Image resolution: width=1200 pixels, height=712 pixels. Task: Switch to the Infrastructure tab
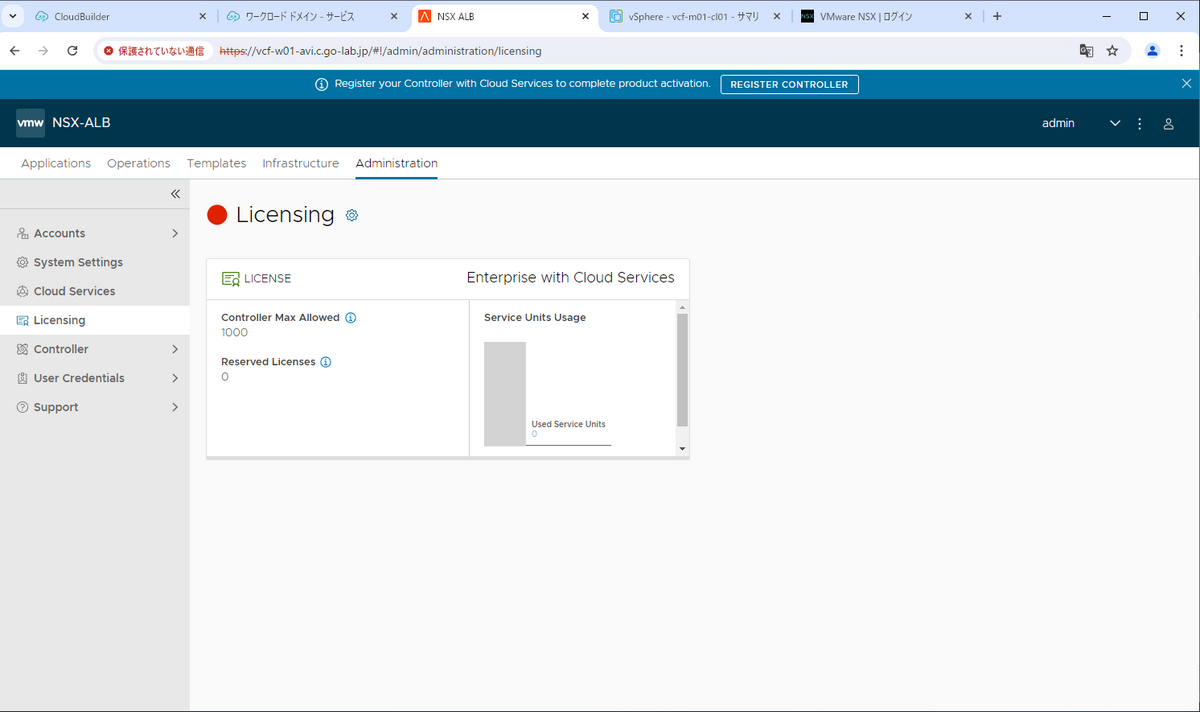(300, 163)
